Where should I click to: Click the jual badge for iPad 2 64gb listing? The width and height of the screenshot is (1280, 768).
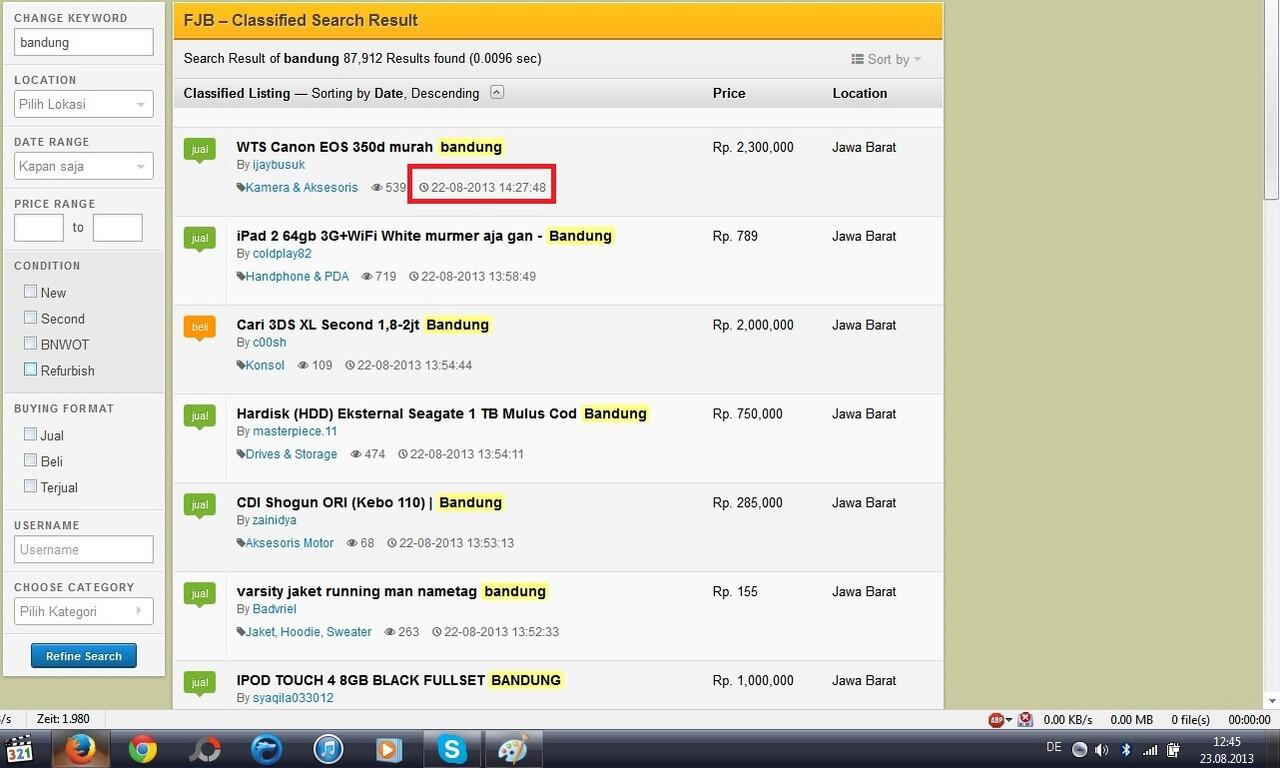click(x=200, y=239)
